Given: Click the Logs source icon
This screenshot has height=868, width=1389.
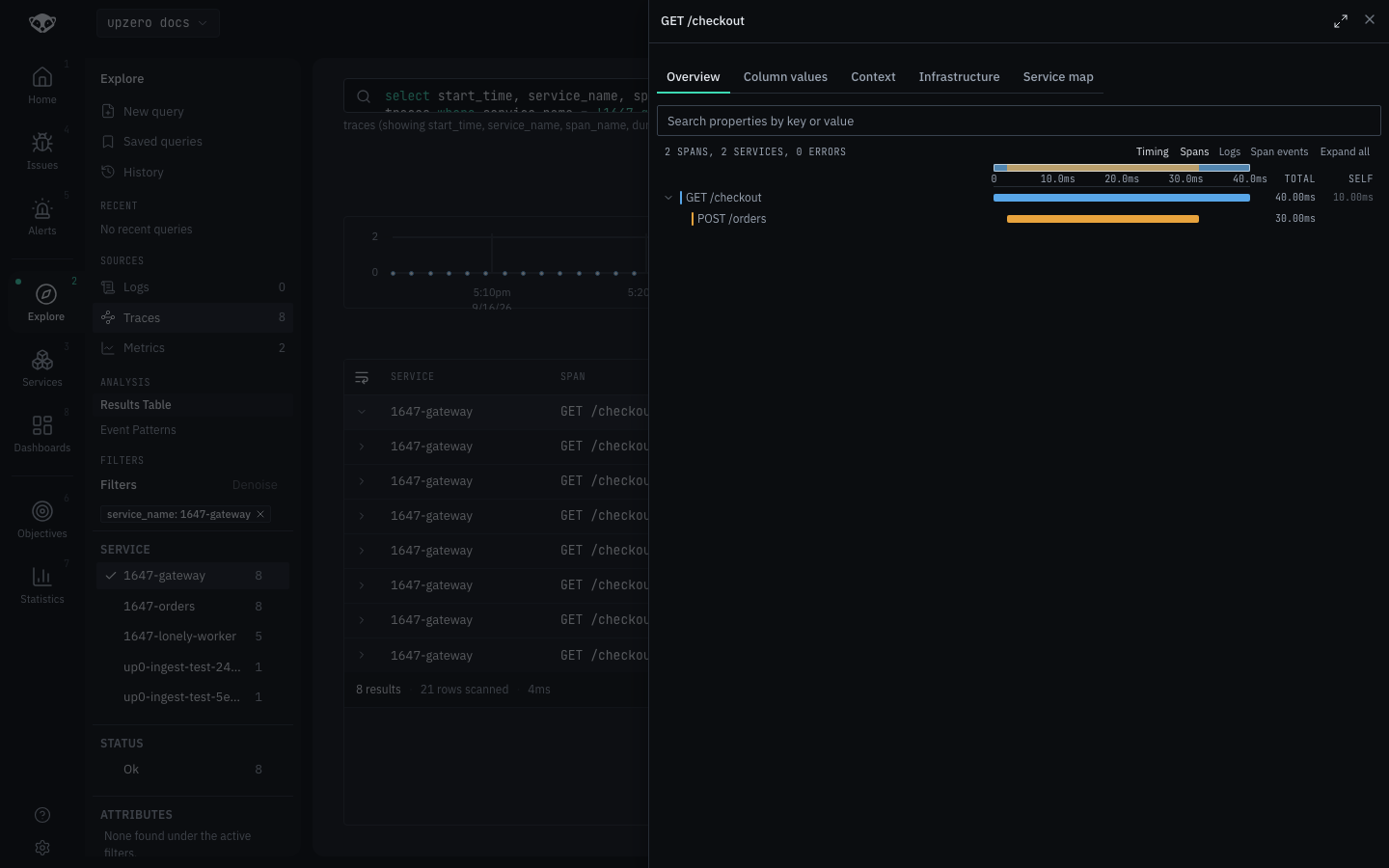Looking at the screenshot, I should (108, 287).
